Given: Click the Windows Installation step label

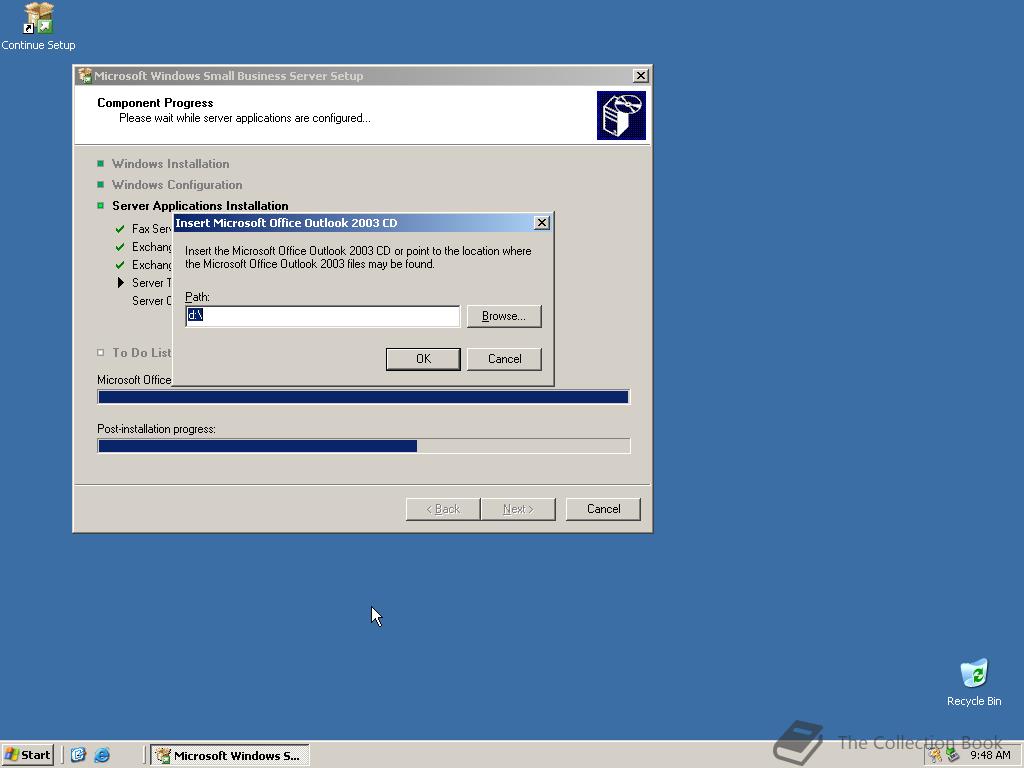Looking at the screenshot, I should [x=170, y=164].
